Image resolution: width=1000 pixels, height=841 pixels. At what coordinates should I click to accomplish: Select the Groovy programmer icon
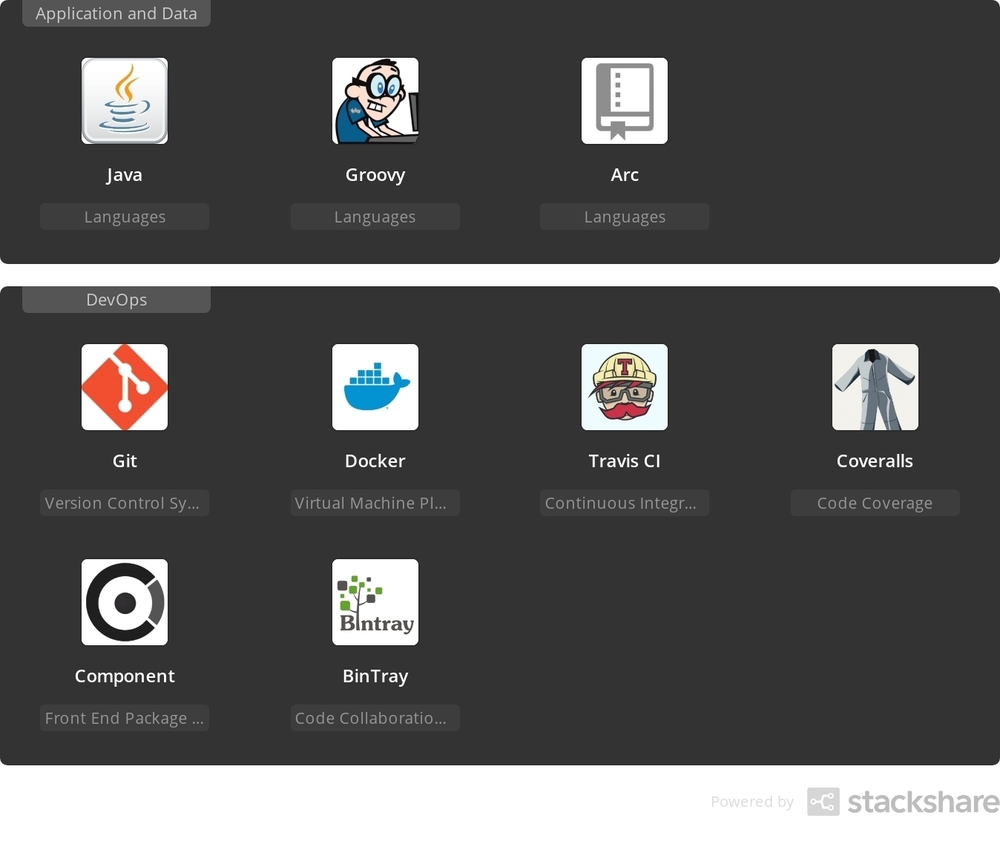(375, 100)
